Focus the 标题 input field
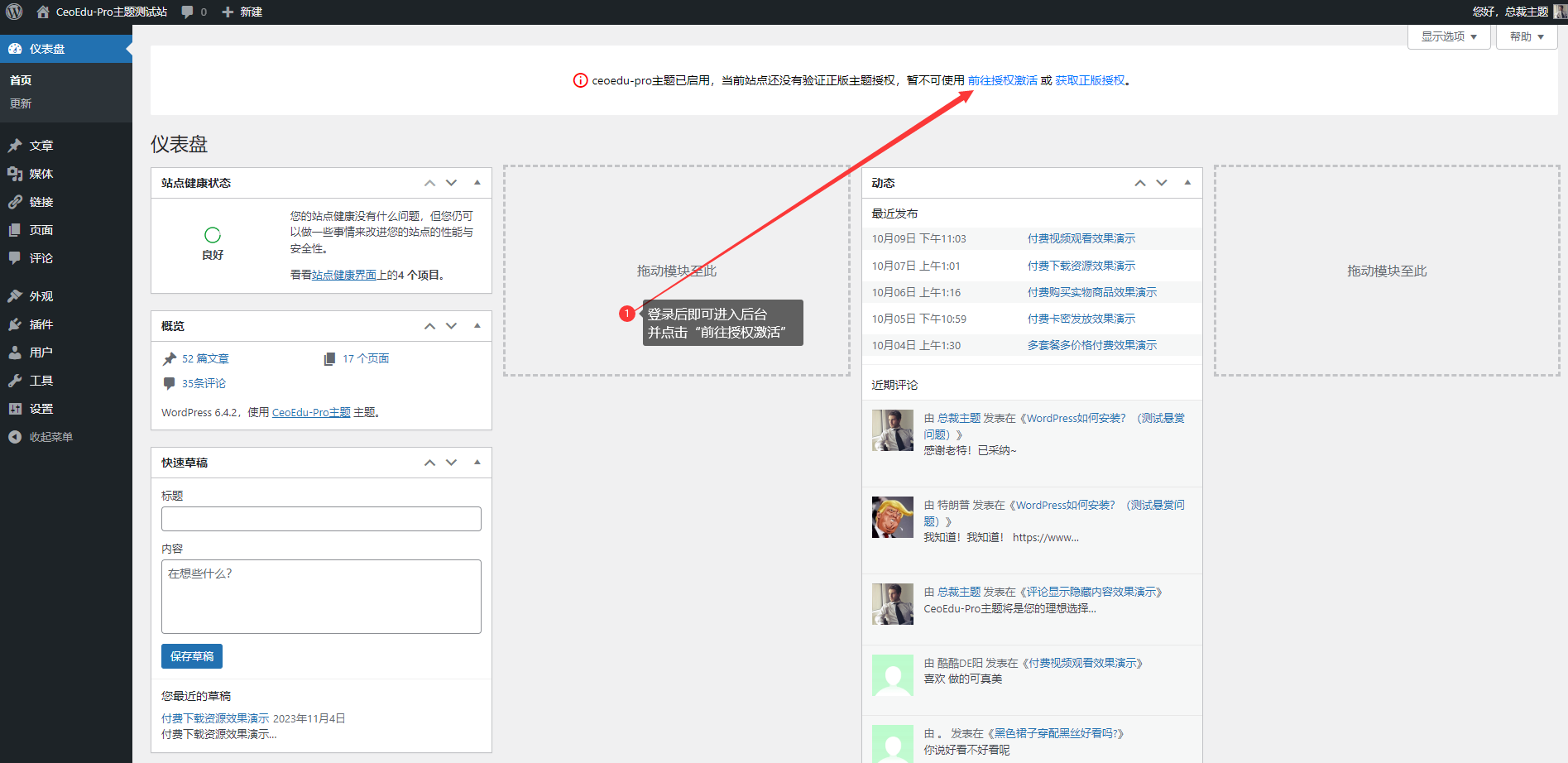Screen dimensions: 1568x763 point(321,519)
